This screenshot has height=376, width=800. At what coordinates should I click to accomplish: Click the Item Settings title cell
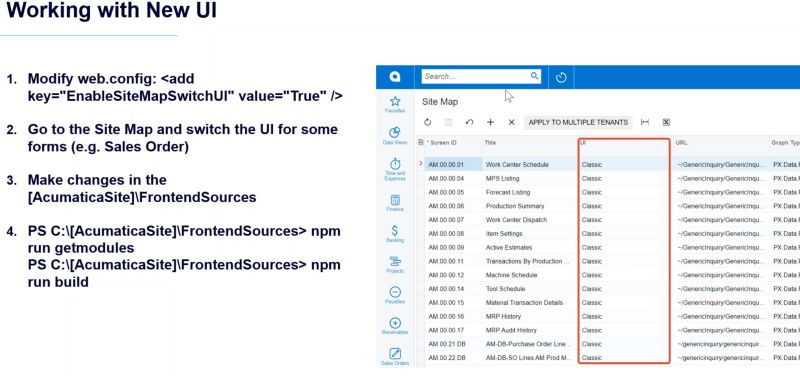pos(530,234)
